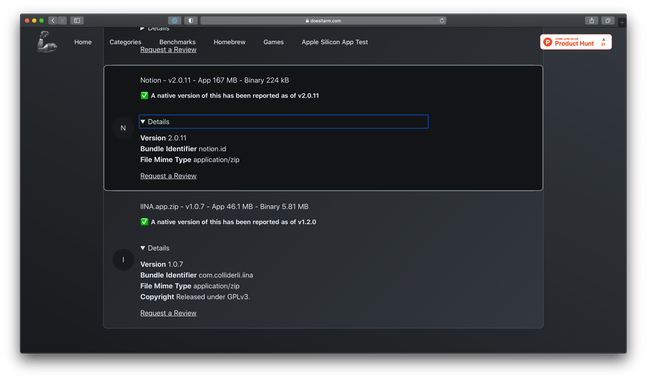Click Safari back navigation arrow
Viewport: 647px width, 380px height.
[53, 20]
